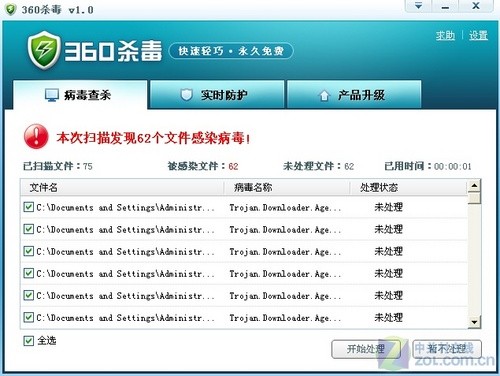The image size is (500, 376).
Task: Click the 暂不处理 button
Action: click(x=447, y=349)
